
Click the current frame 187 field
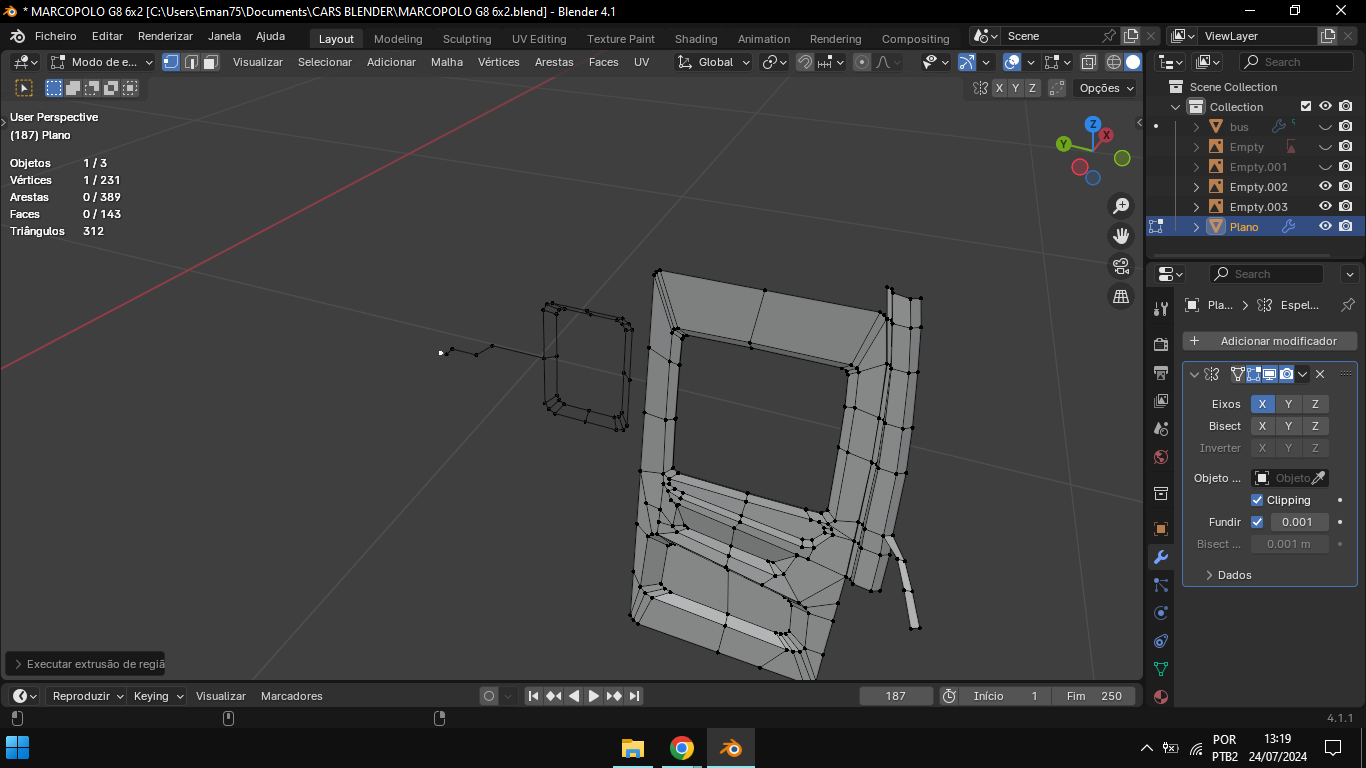(x=896, y=696)
